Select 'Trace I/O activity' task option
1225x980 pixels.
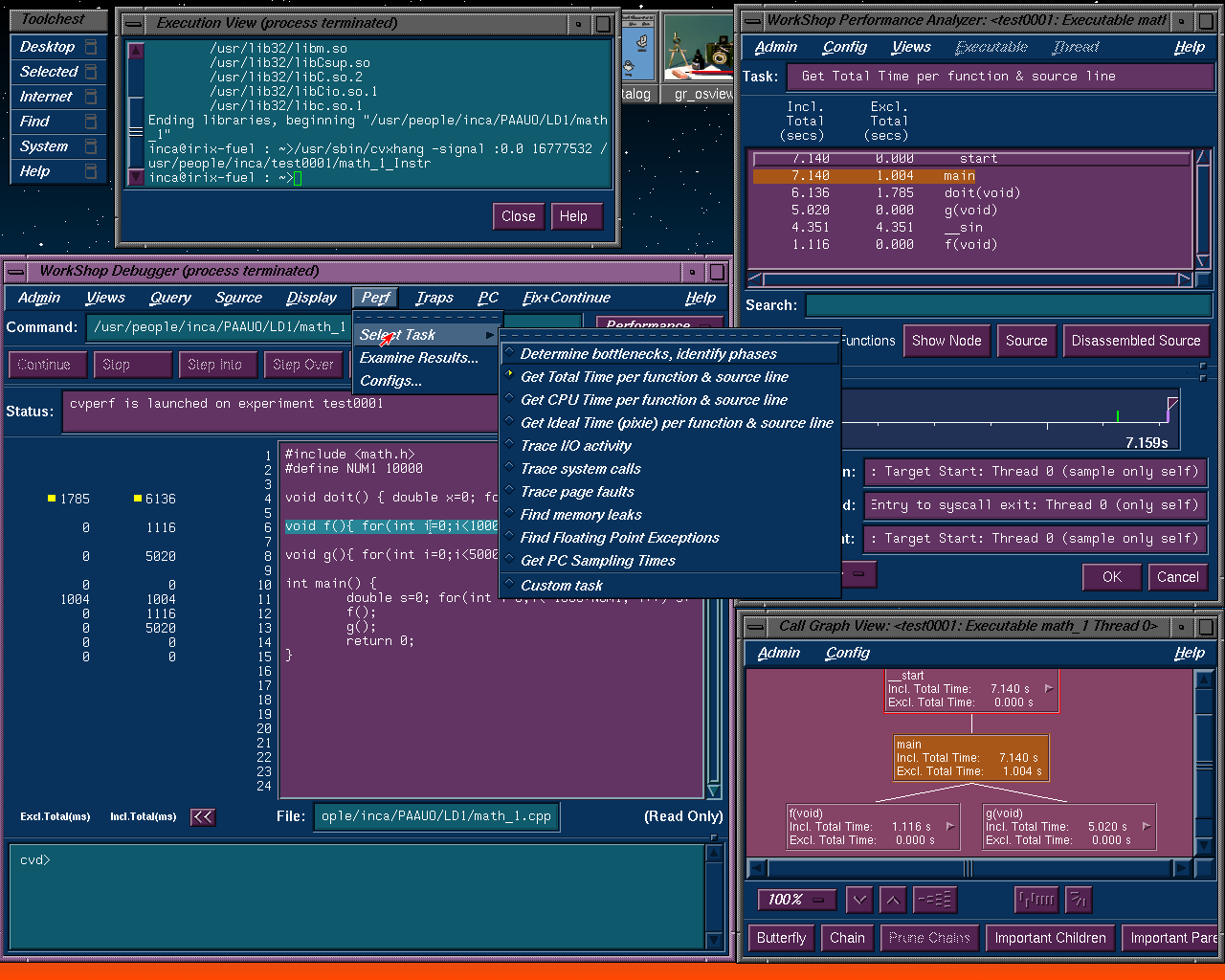(670, 446)
